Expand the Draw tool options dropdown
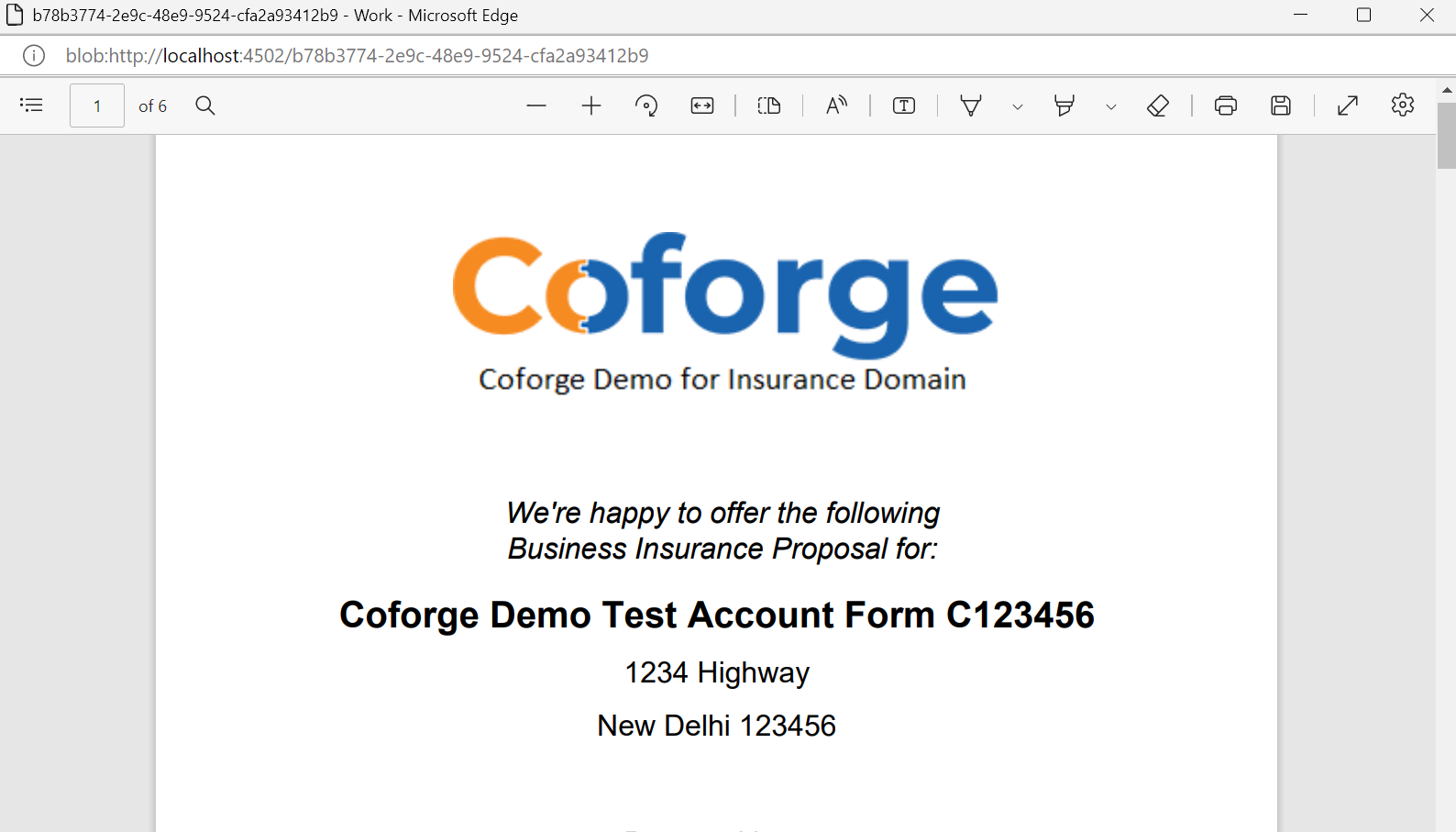Viewport: 1456px width, 832px height. tap(1017, 106)
